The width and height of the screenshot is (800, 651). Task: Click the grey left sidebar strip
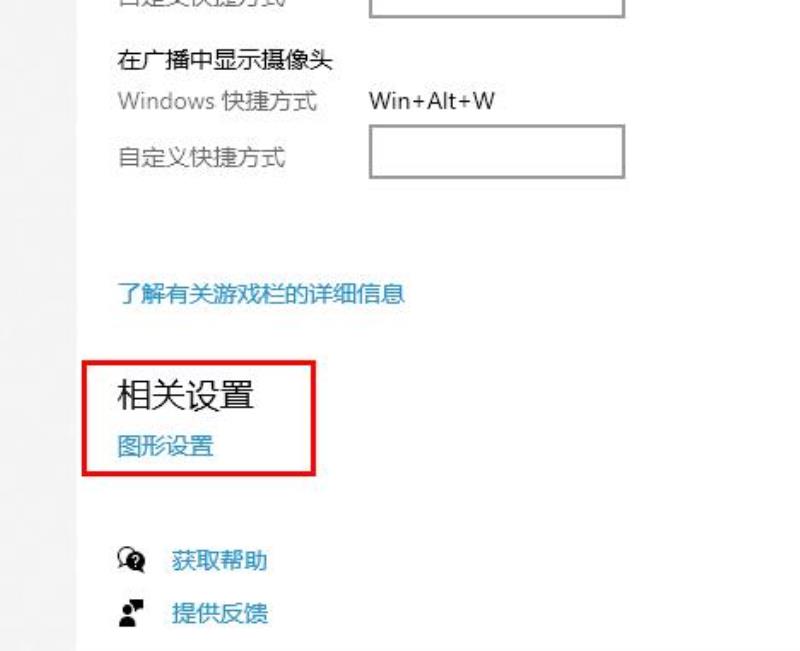click(x=38, y=326)
